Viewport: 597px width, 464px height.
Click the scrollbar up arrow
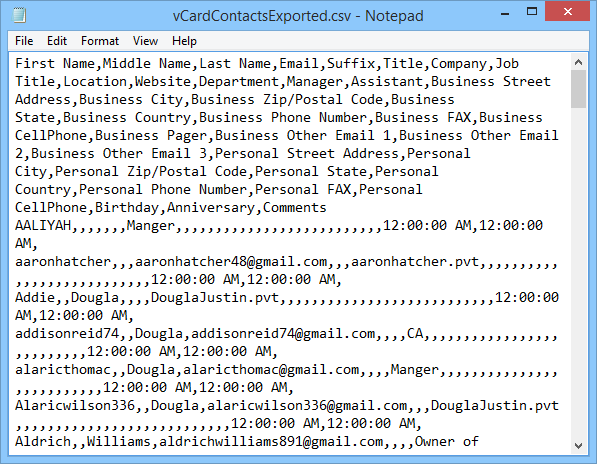point(579,62)
